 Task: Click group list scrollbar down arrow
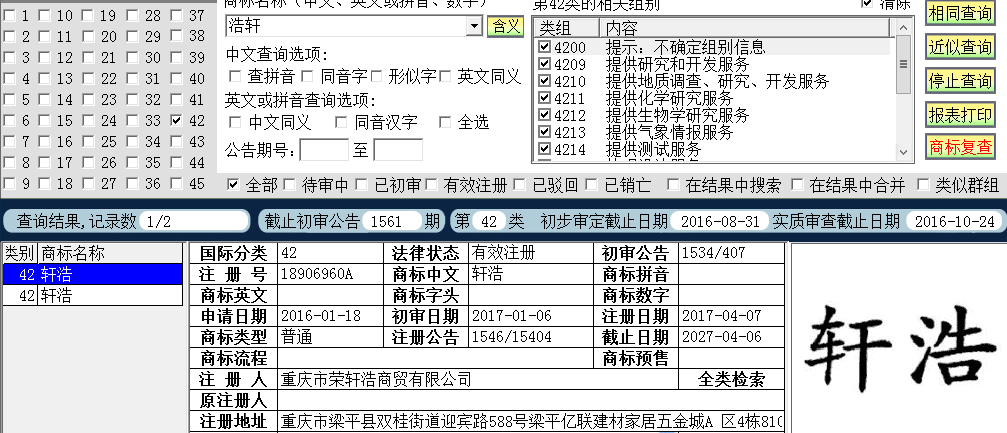tap(904, 152)
